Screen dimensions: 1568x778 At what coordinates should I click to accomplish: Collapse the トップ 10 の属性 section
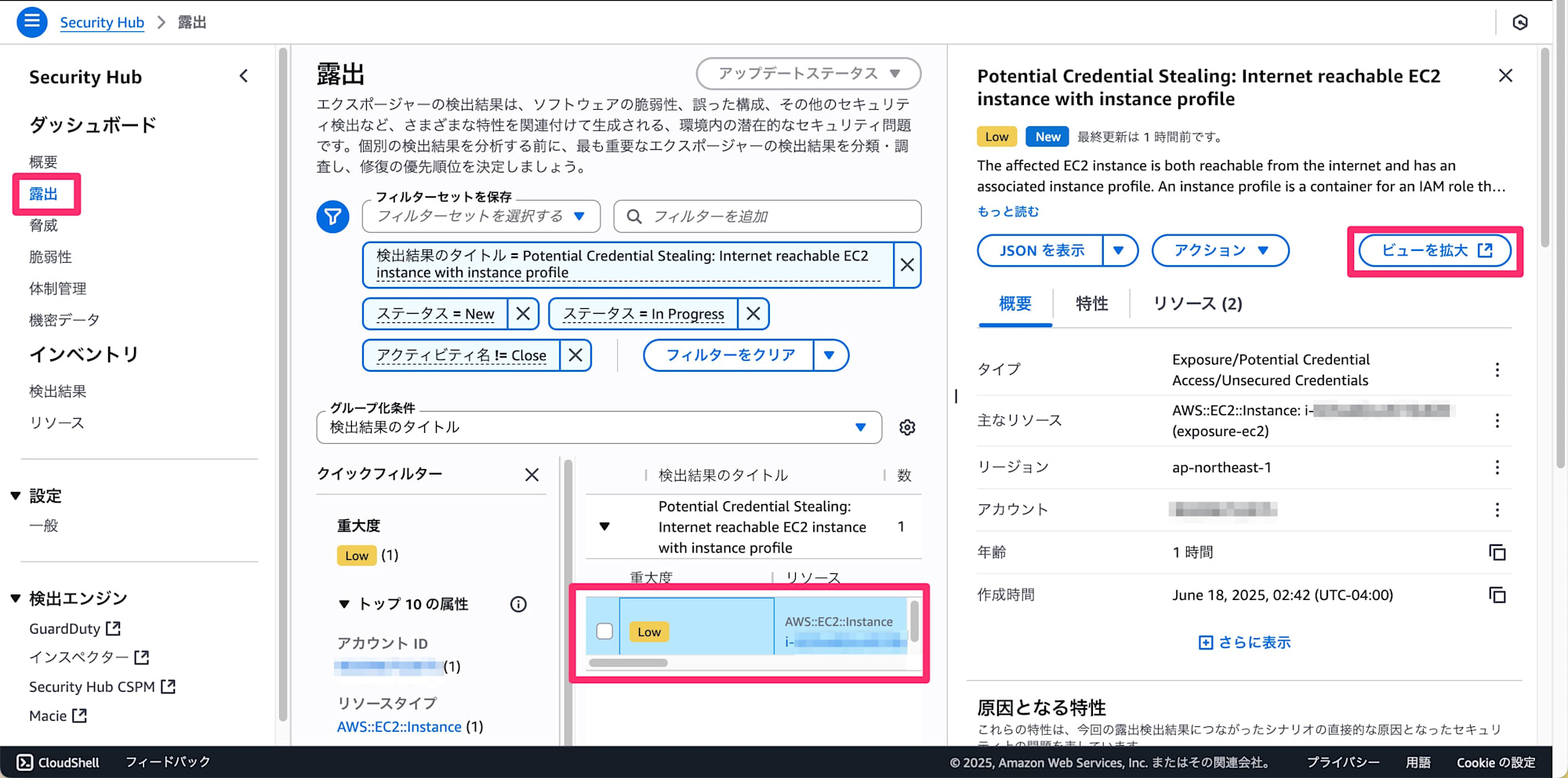click(x=343, y=604)
